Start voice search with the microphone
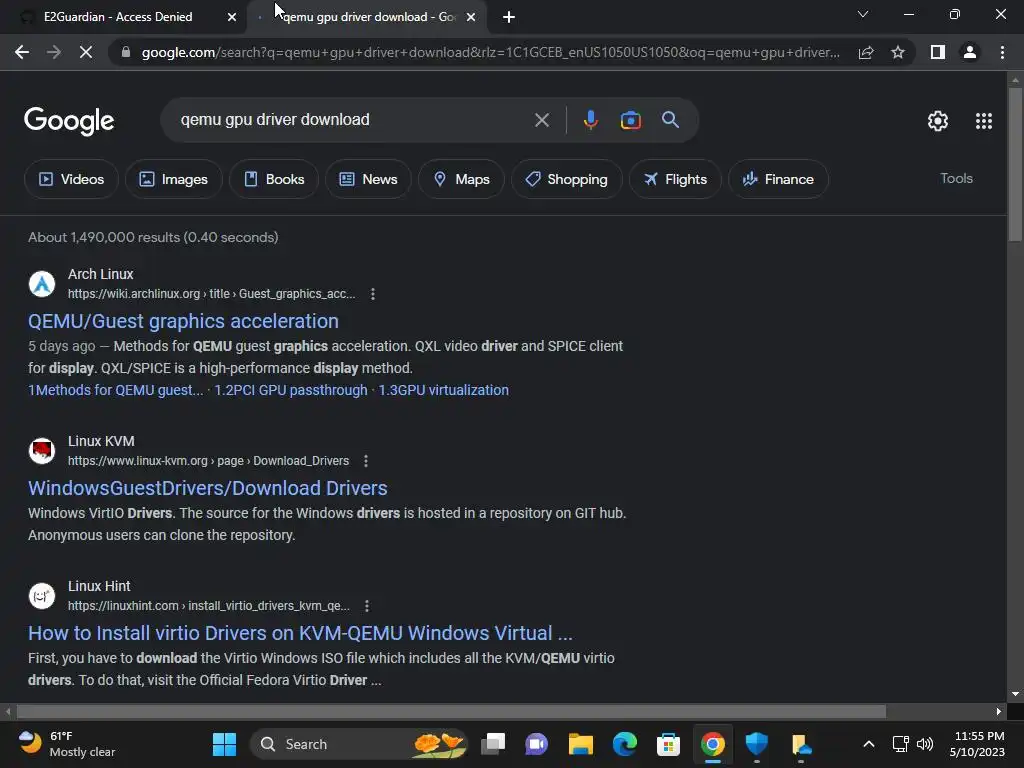 tap(590, 120)
